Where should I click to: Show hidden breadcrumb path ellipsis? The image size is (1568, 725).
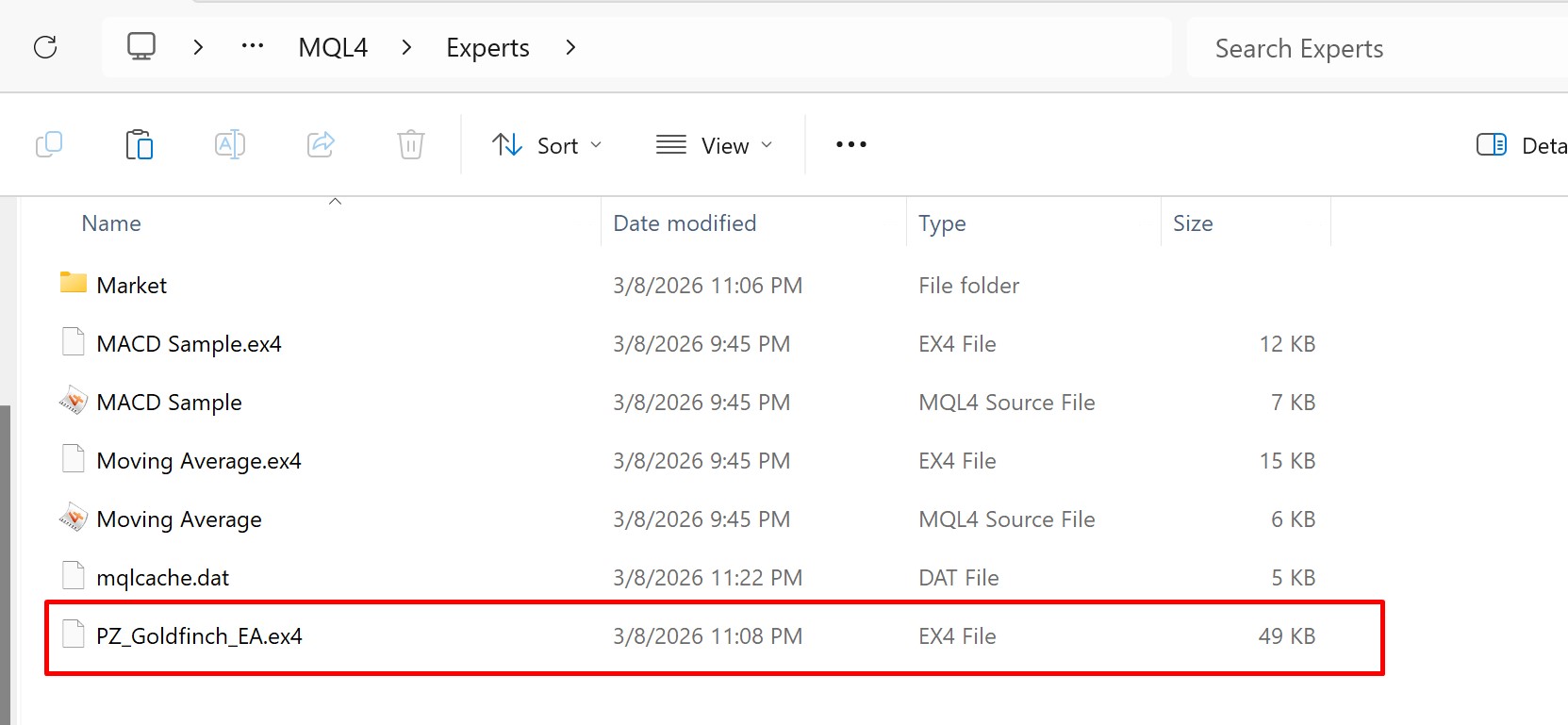click(253, 46)
